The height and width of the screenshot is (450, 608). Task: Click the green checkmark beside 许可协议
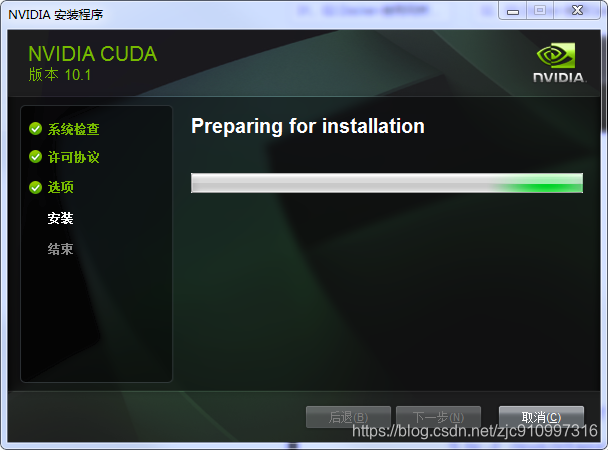[35, 157]
